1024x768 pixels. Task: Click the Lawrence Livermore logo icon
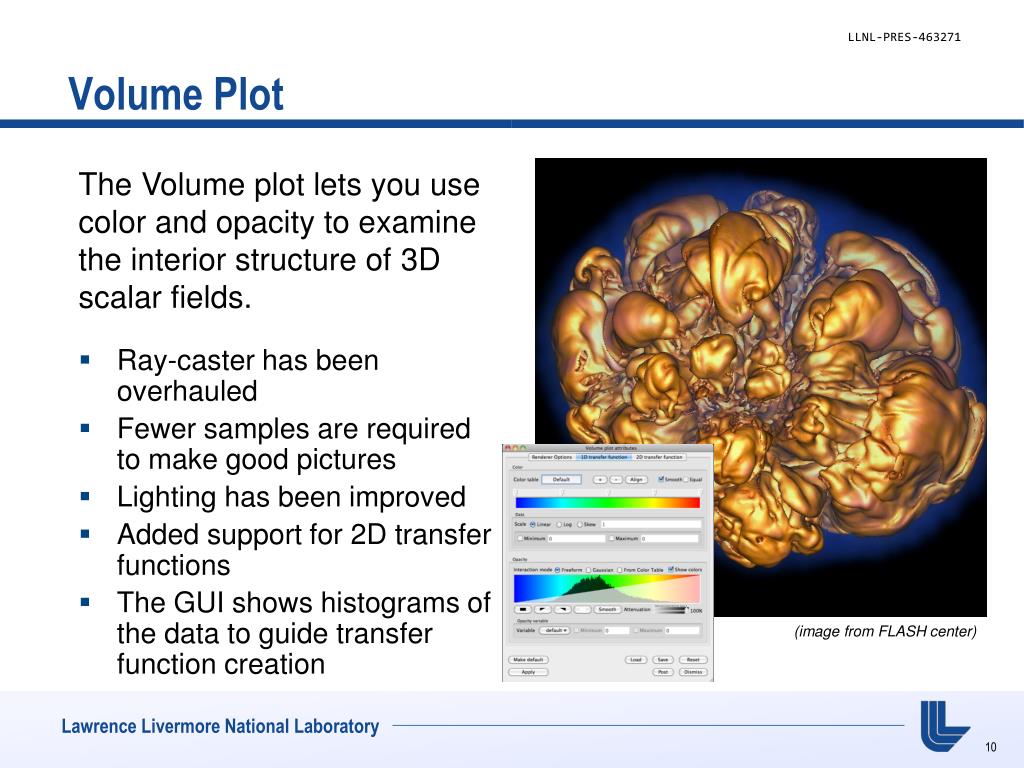944,726
